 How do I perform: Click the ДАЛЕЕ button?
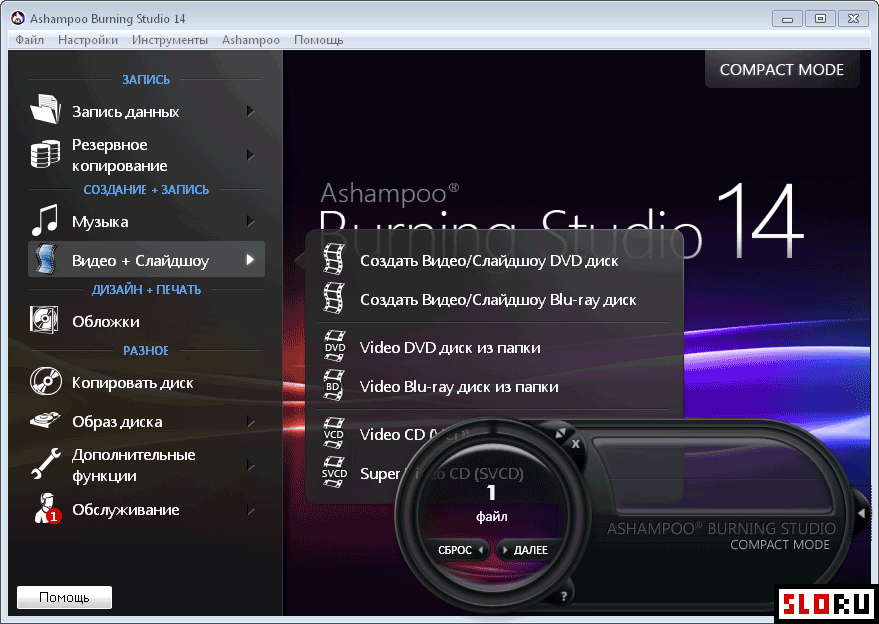(526, 550)
